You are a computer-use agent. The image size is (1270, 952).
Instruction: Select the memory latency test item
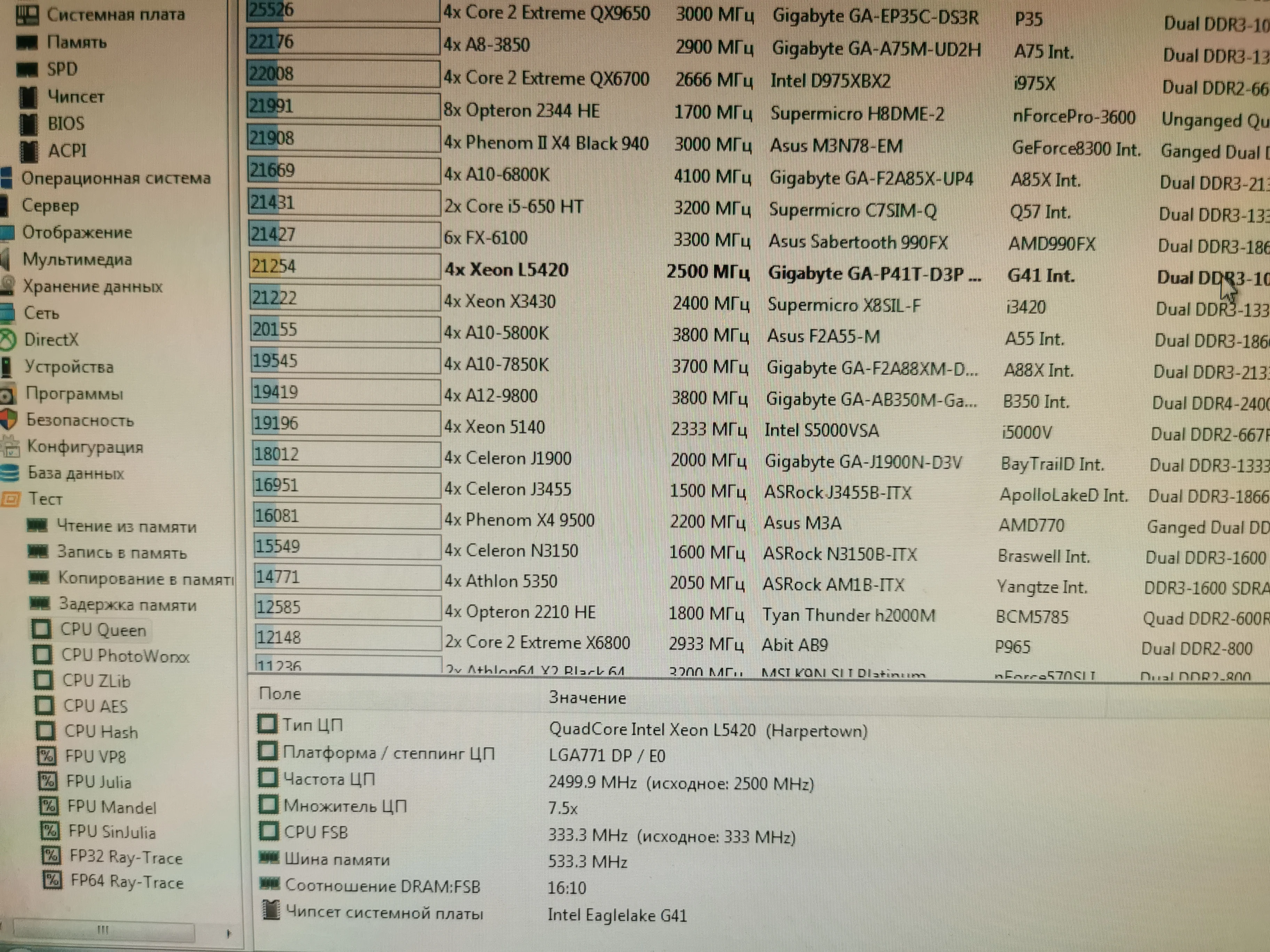(x=127, y=605)
